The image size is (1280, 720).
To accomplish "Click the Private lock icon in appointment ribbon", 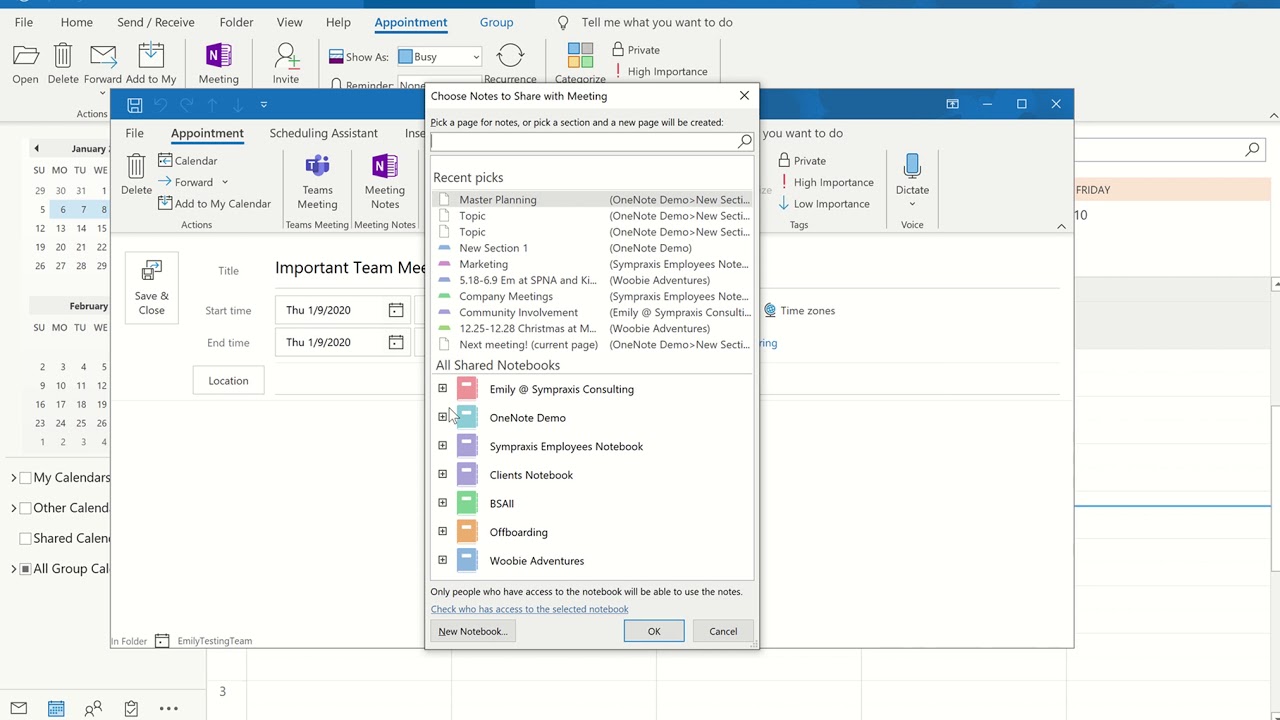I will pyautogui.click(x=784, y=160).
